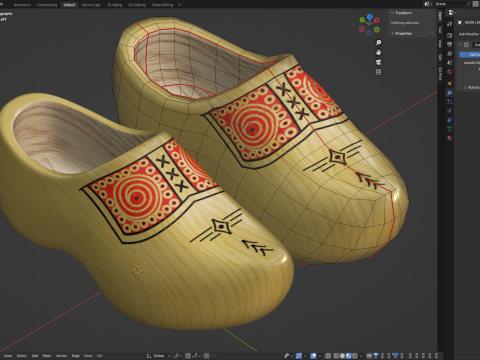Image resolution: width=480 pixels, height=360 pixels.
Task: Click the Z axis on navigation gizmo
Action: coord(369,16)
